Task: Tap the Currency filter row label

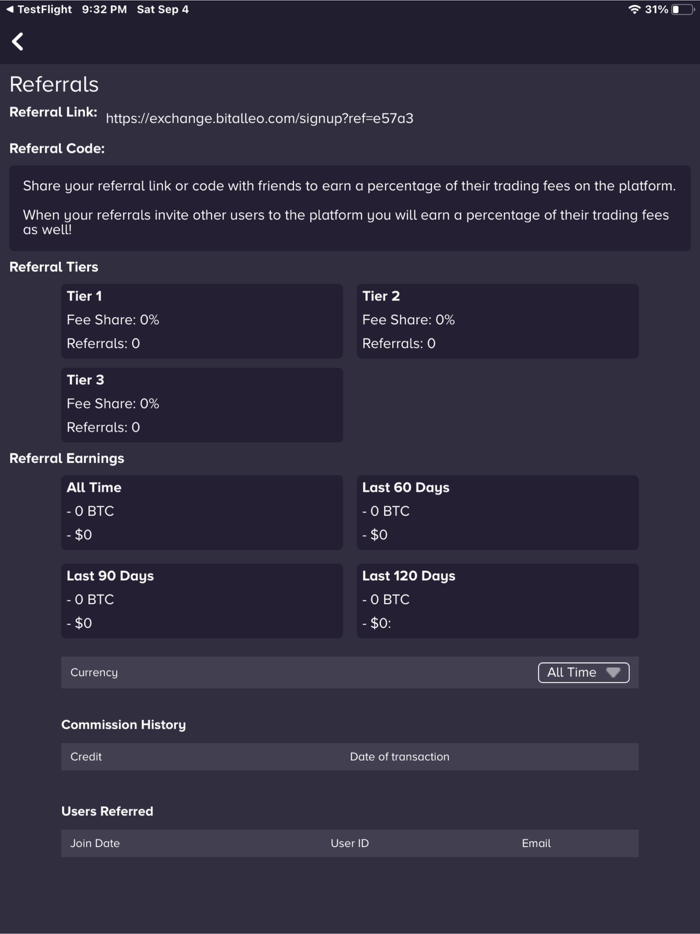Action: 94,673
